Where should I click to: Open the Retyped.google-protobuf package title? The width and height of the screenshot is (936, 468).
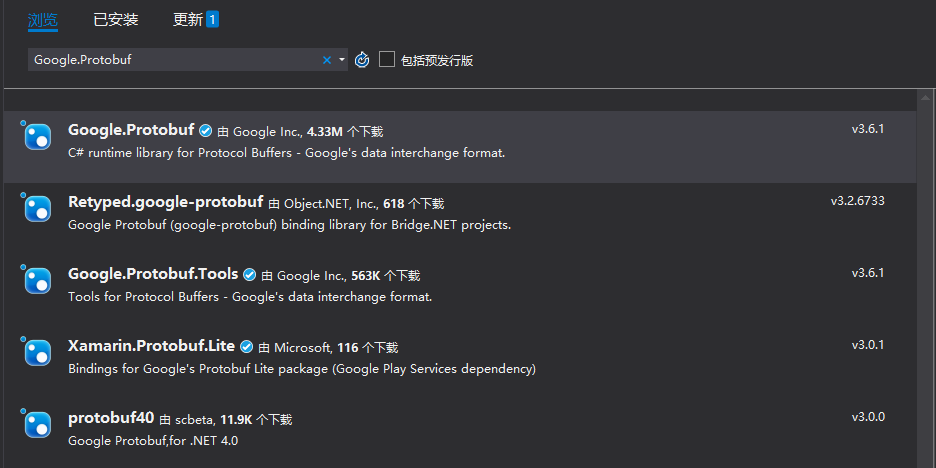[x=166, y=202]
